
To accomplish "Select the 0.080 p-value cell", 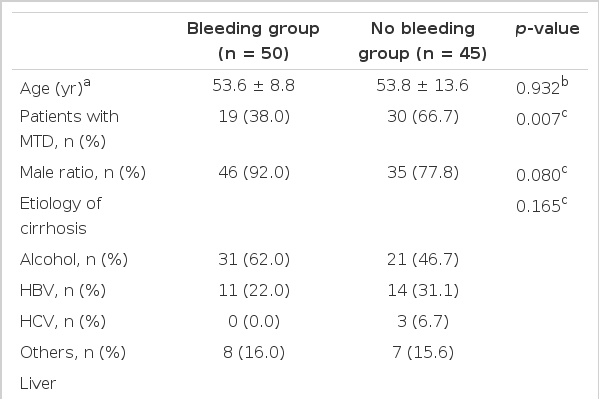I will point(541,174).
